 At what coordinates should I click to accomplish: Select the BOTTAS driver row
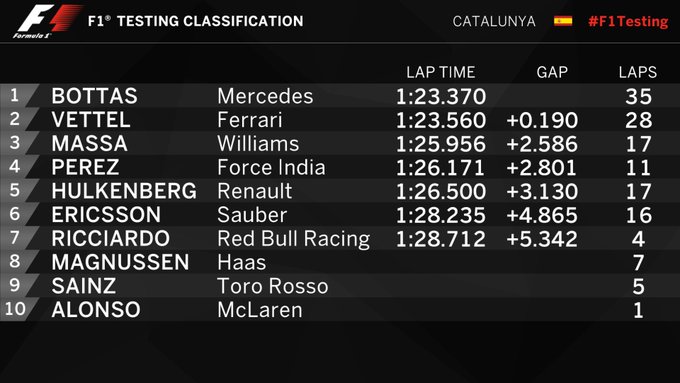pyautogui.click(x=340, y=95)
